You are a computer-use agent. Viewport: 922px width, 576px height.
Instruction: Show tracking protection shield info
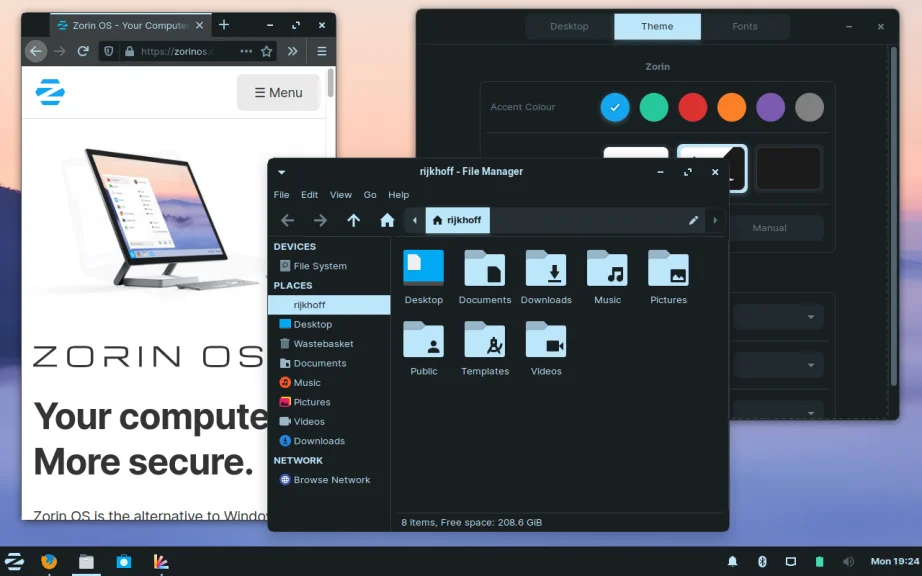108,51
